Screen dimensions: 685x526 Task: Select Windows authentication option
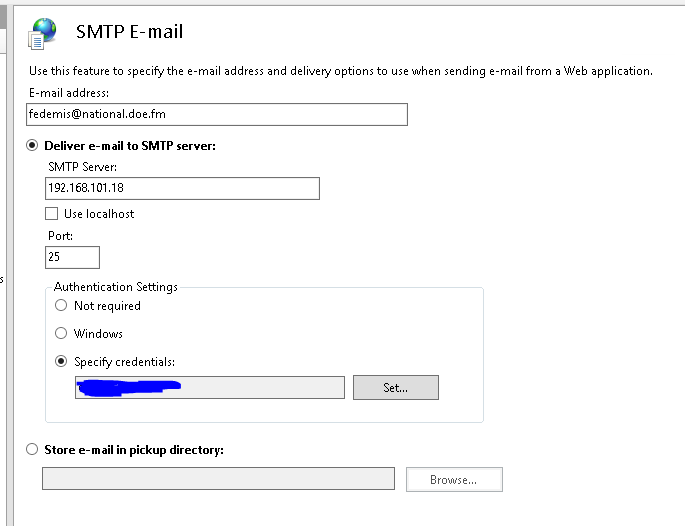(x=62, y=334)
